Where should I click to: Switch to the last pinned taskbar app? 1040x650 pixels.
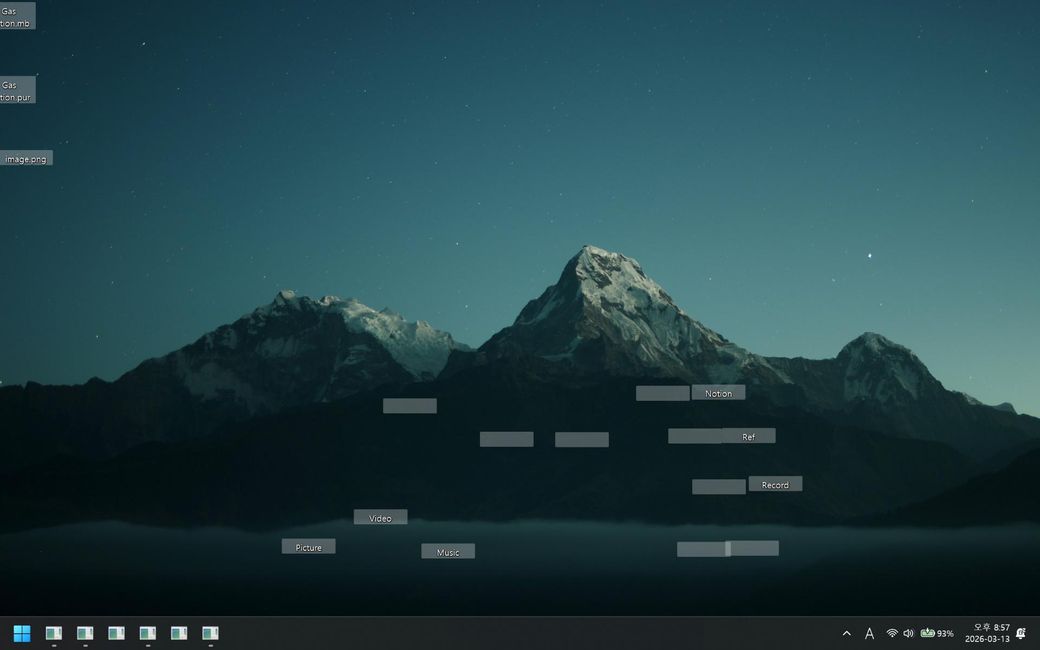(210, 633)
